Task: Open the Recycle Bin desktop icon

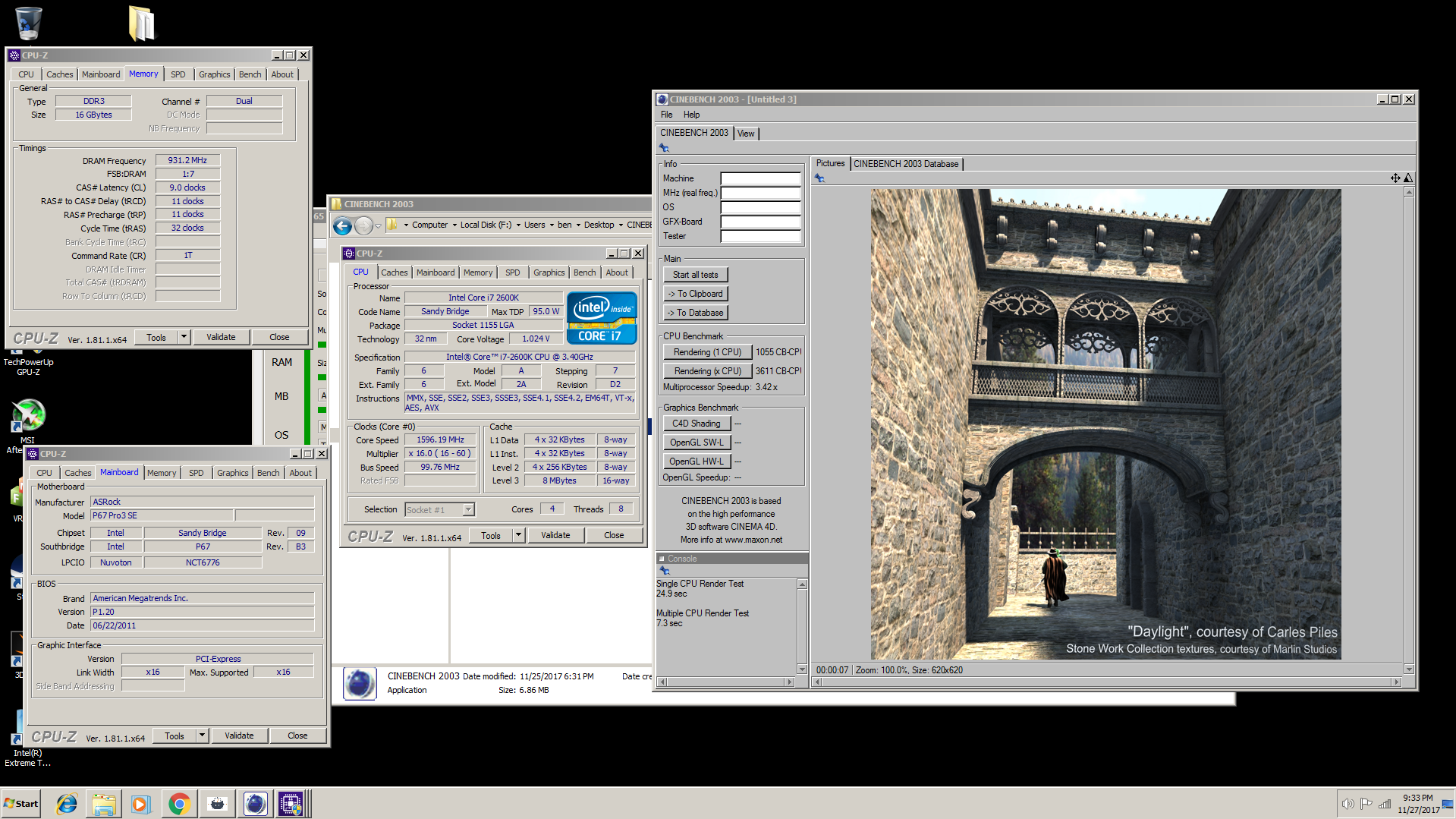Action: (28, 23)
